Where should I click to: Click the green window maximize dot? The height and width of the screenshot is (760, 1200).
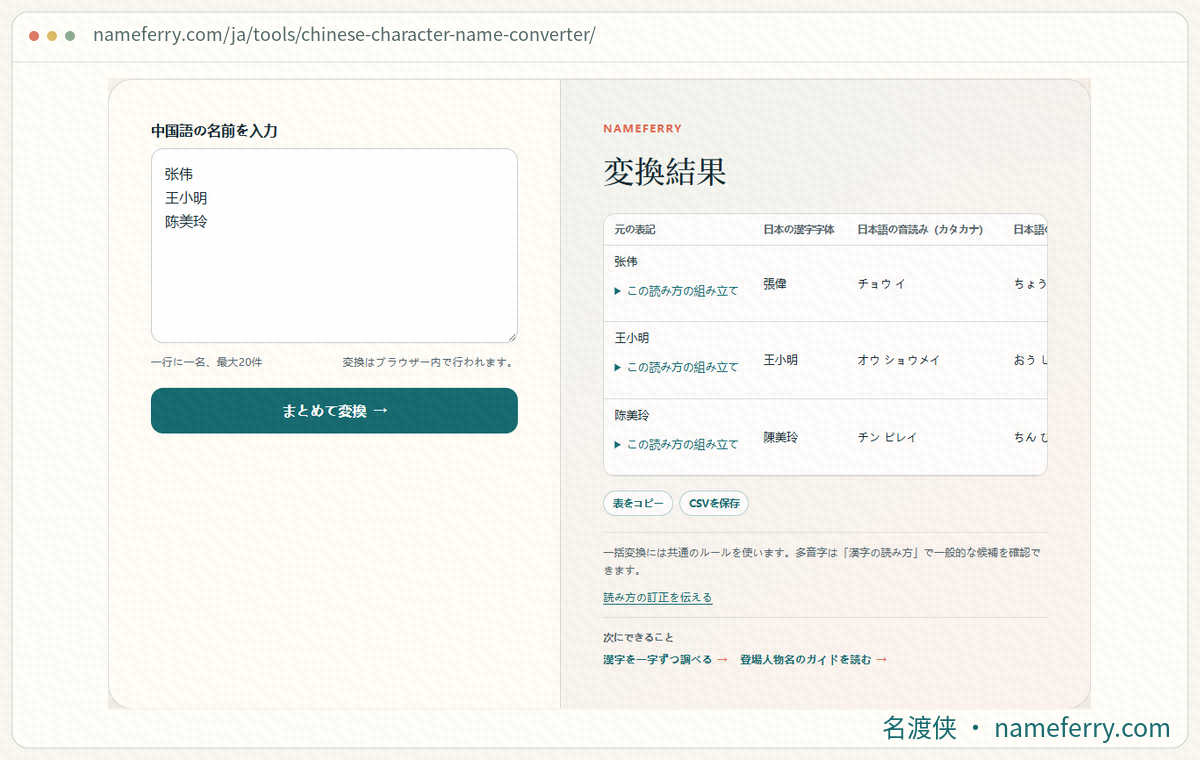(x=70, y=36)
